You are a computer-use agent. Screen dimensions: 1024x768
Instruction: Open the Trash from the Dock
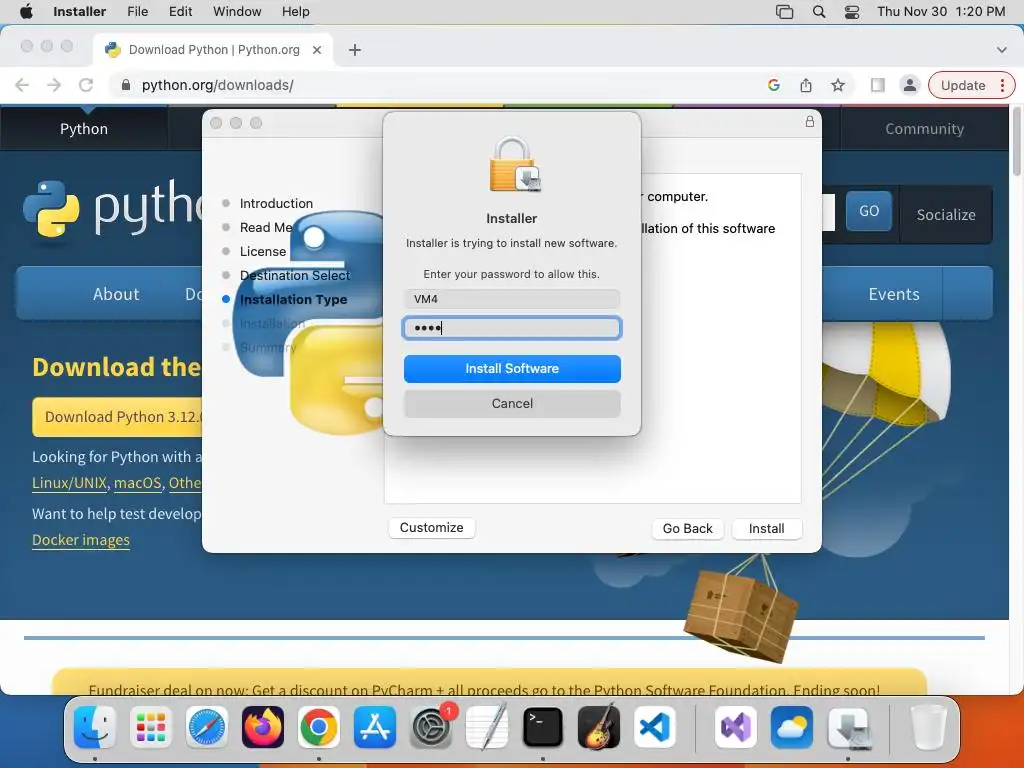pos(929,727)
